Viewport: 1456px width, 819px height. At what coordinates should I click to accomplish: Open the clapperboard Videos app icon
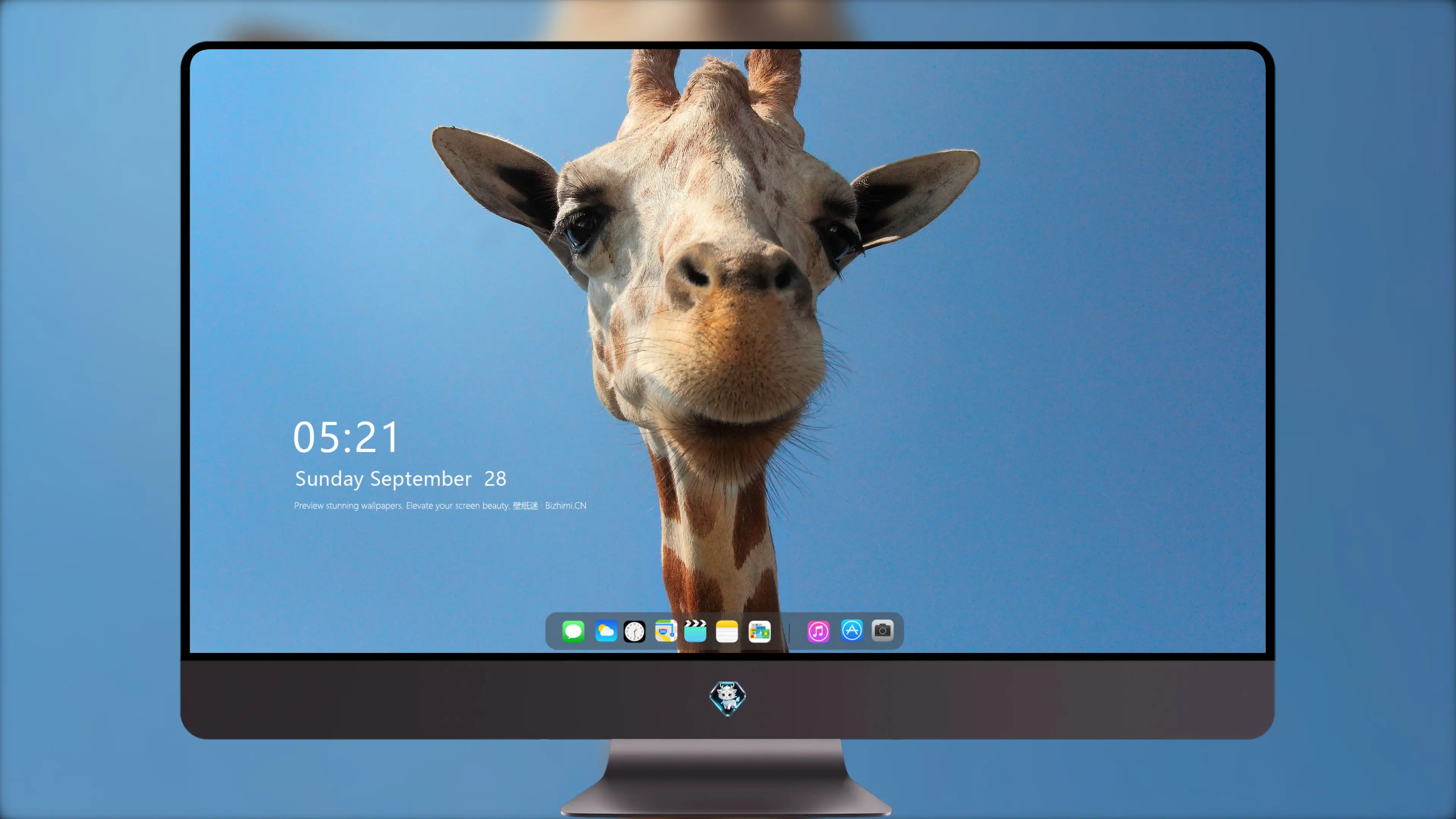pyautogui.click(x=695, y=631)
